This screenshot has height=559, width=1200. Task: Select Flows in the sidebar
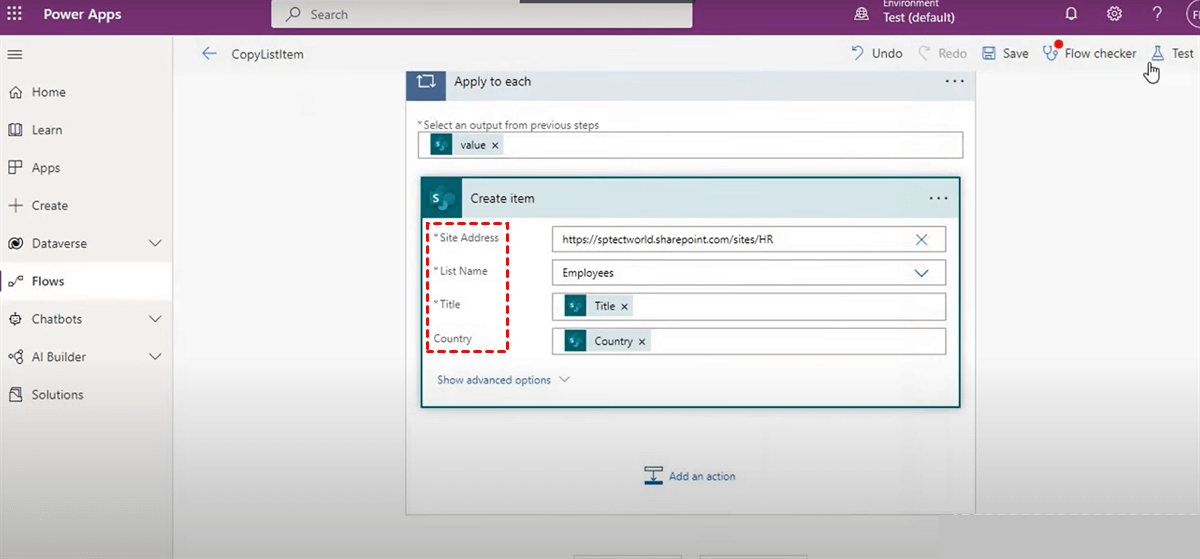click(x=86, y=282)
